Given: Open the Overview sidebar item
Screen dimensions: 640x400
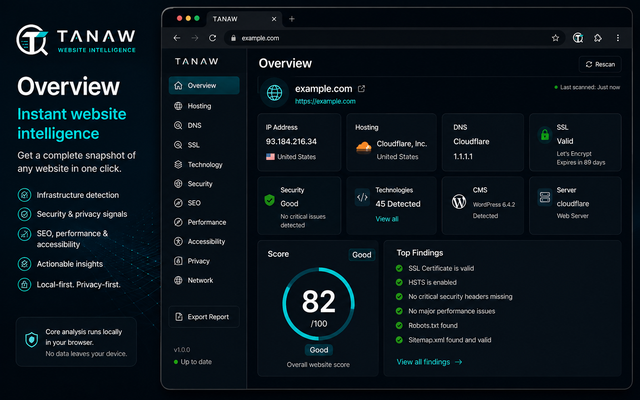Looking at the screenshot, I should pyautogui.click(x=204, y=85).
